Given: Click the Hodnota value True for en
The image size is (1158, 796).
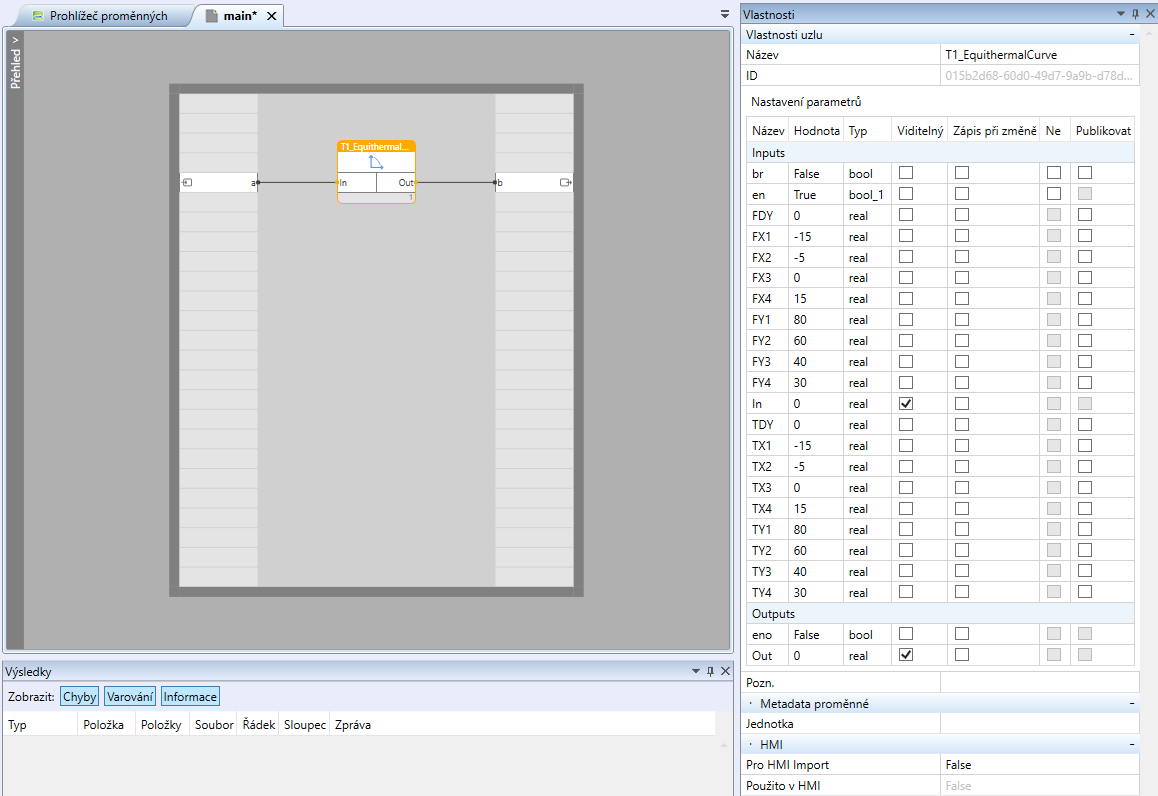Looking at the screenshot, I should tap(804, 195).
